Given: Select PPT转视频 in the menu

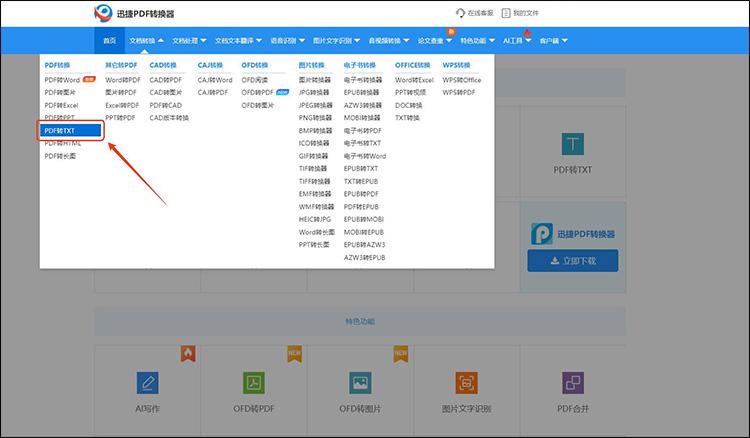Looking at the screenshot, I should coord(410,92).
